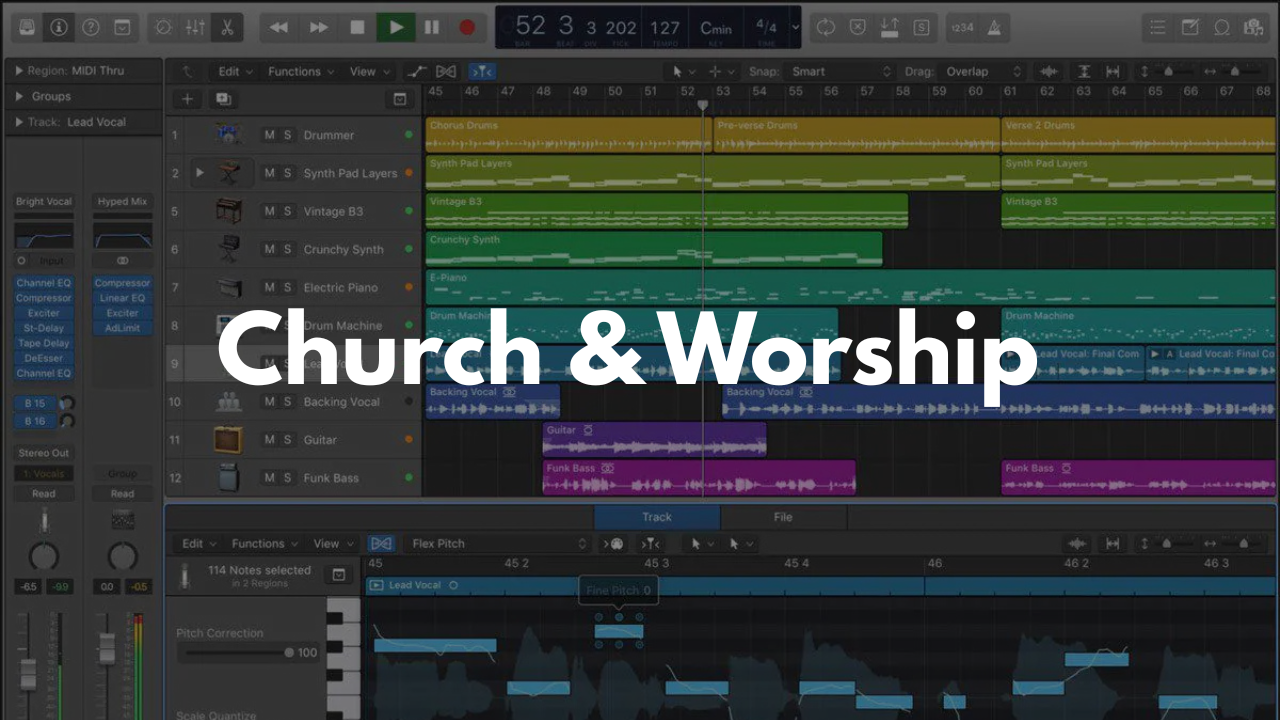Toggle the Catch Playhead button in tracks toolbar
1280x720 pixels.
482,71
